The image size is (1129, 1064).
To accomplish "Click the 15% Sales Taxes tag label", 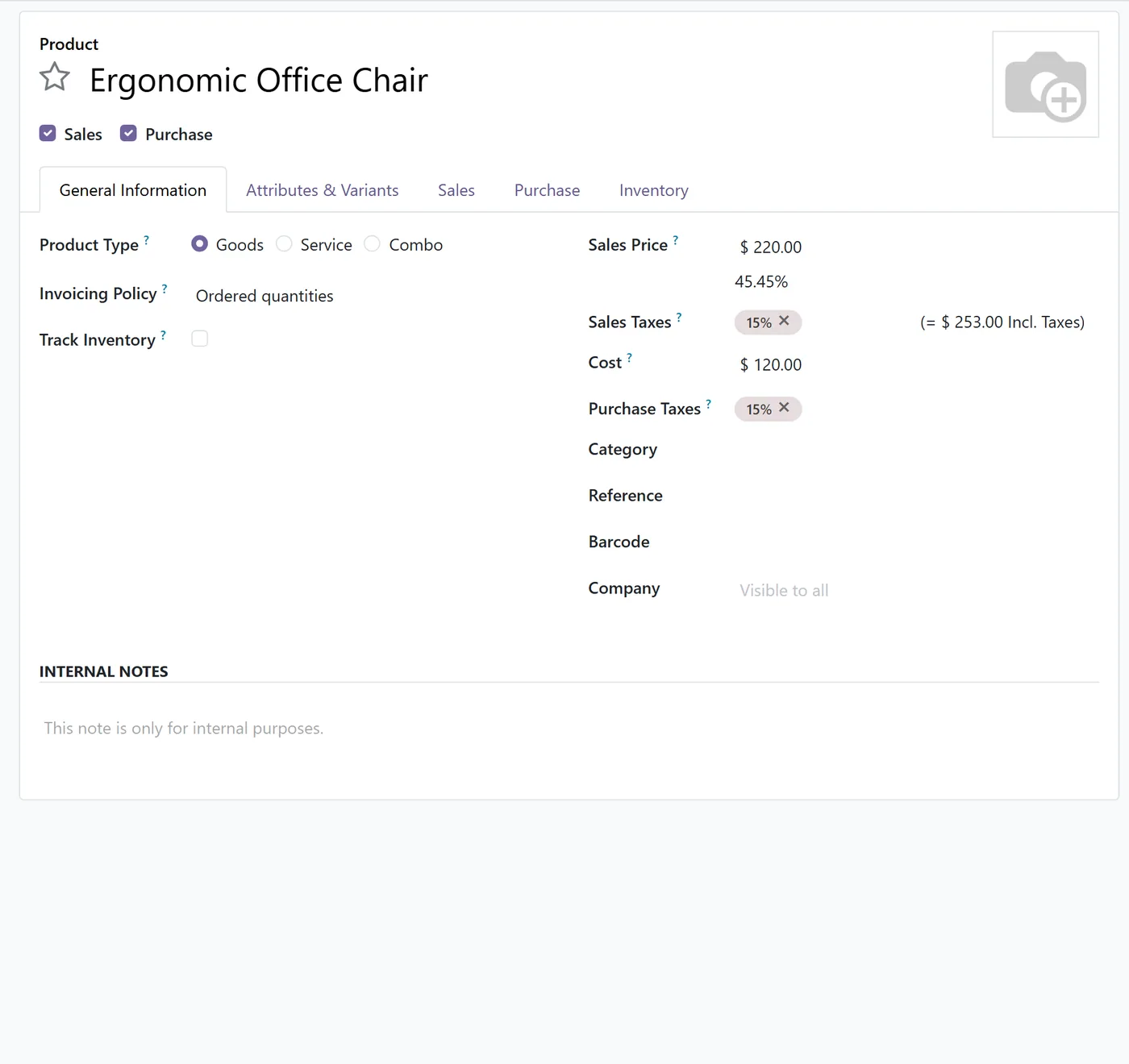I will [759, 322].
